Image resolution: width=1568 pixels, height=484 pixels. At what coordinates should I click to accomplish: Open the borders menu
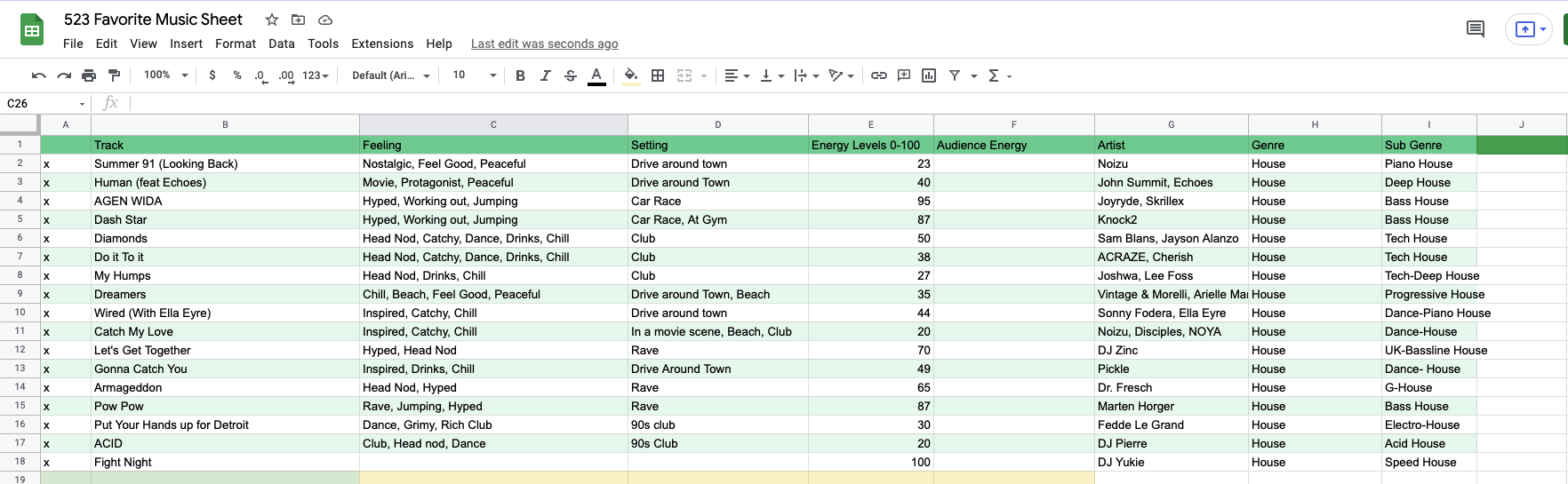[658, 75]
